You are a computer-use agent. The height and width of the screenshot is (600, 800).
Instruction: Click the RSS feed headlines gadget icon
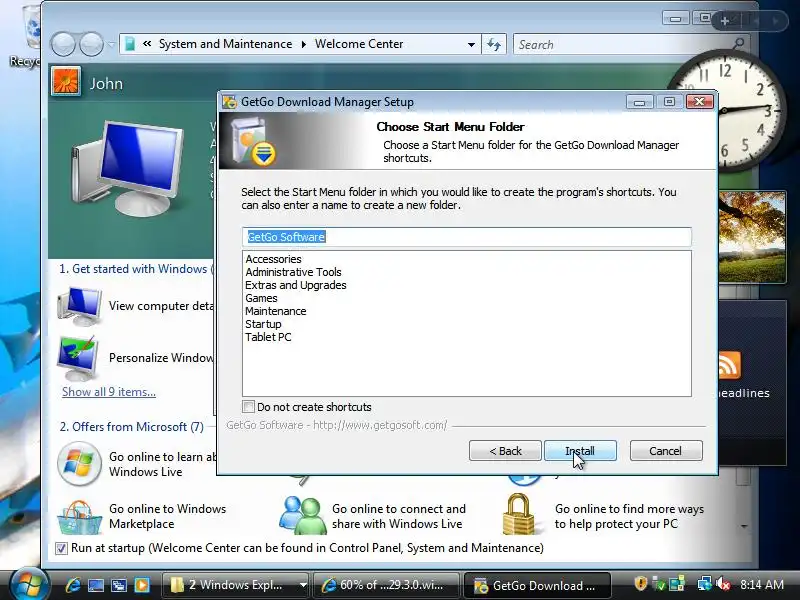(730, 365)
